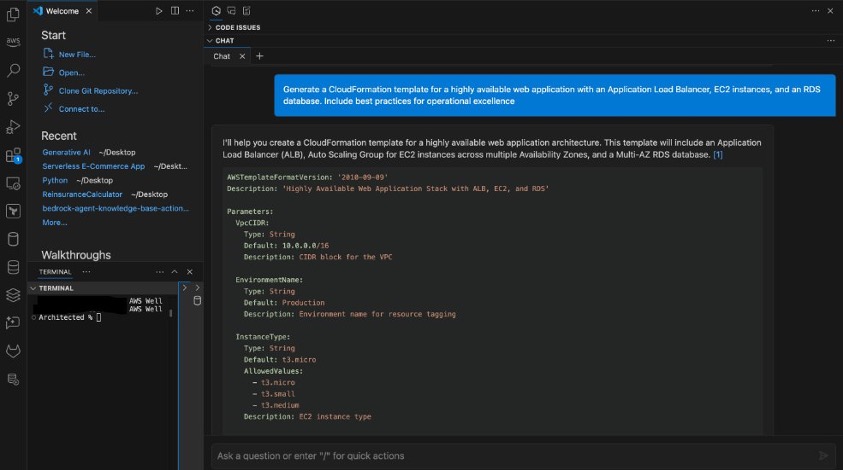
Task: Open recent item Generative AI
Action: pos(66,152)
